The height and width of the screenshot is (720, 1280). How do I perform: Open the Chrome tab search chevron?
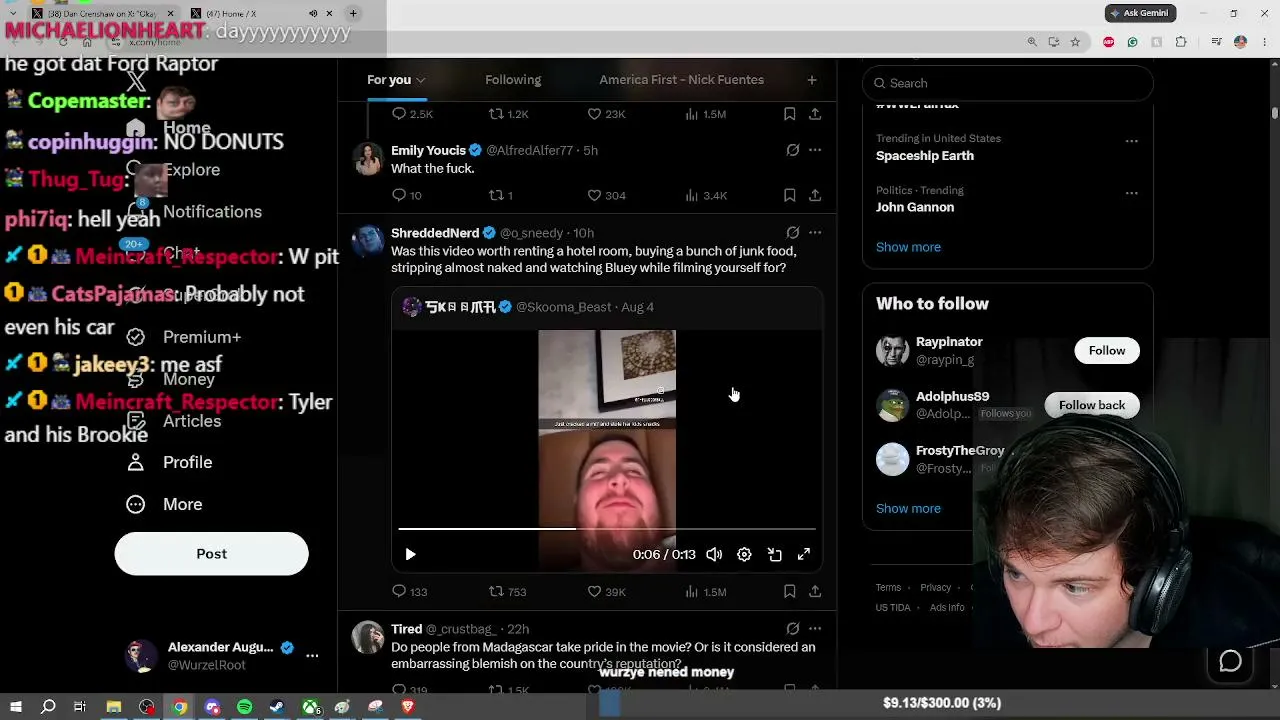[x=13, y=13]
